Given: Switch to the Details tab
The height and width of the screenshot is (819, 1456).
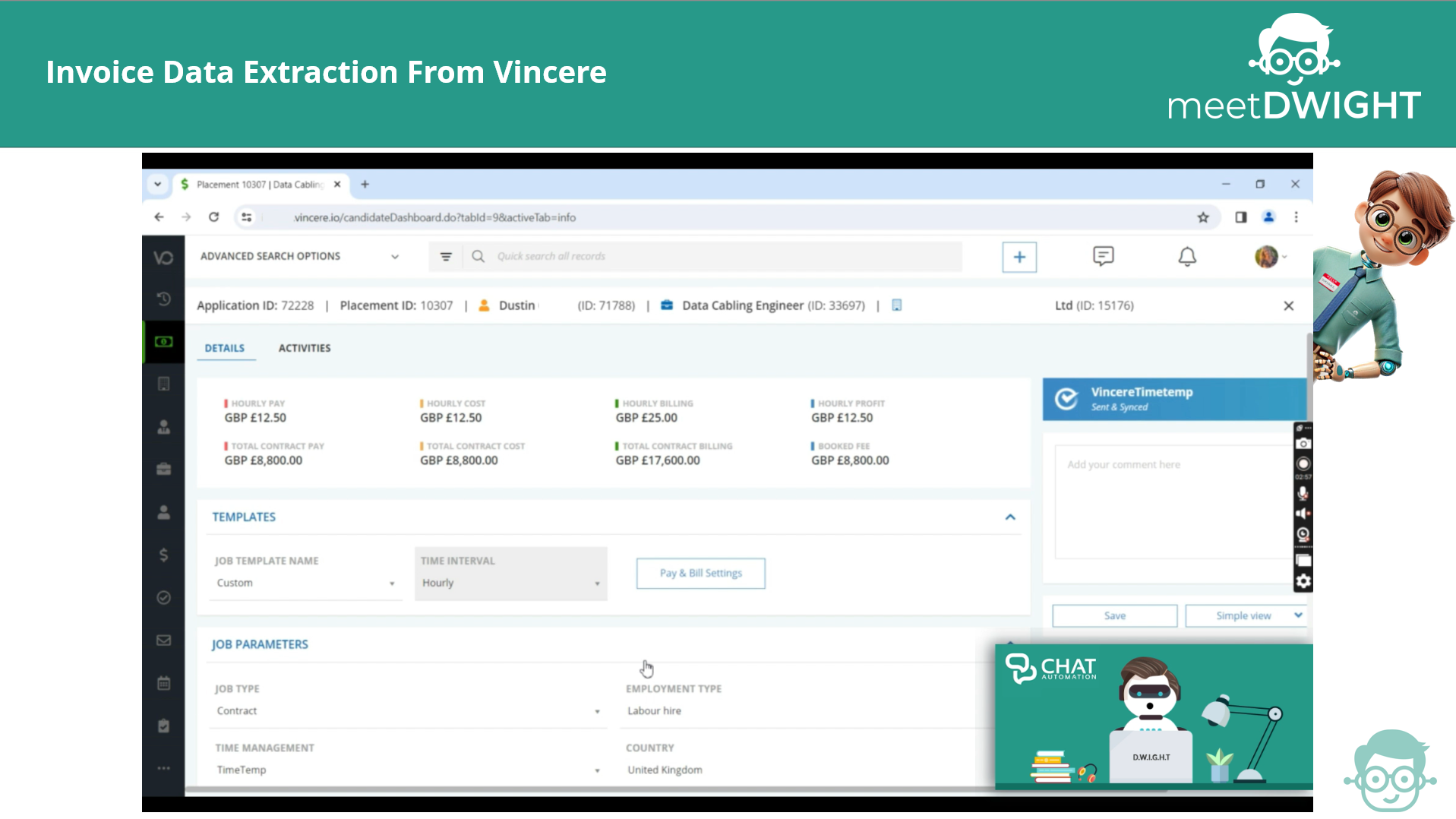Looking at the screenshot, I should tap(225, 348).
